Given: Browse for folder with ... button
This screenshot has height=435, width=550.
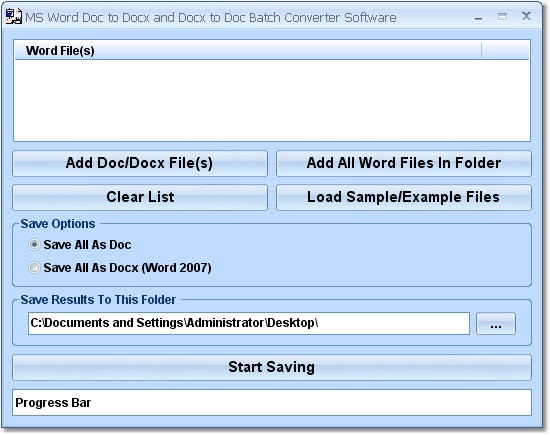Looking at the screenshot, I should coord(496,323).
